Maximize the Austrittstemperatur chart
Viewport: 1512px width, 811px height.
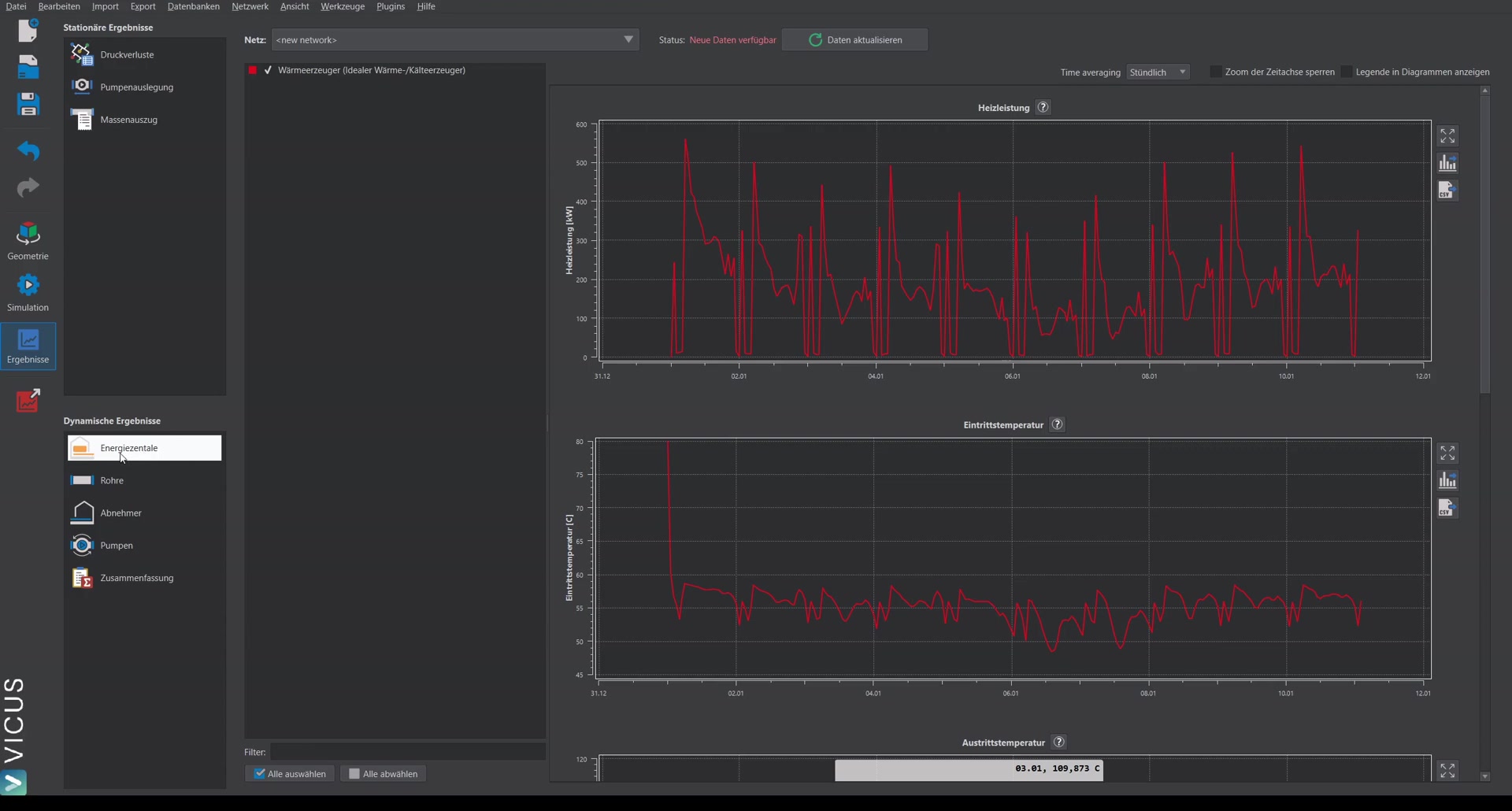pyautogui.click(x=1447, y=770)
